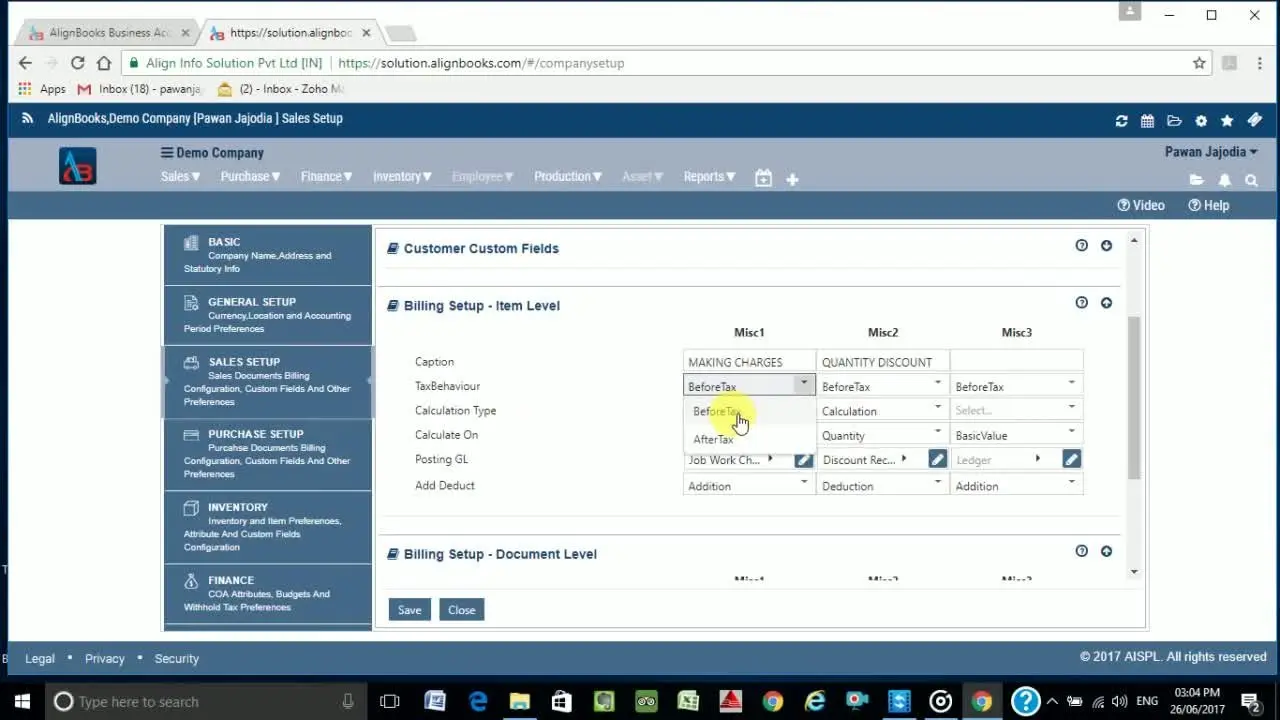The width and height of the screenshot is (1280, 720).
Task: Edit Posting GL ledger for Misc1
Action: coord(803,459)
